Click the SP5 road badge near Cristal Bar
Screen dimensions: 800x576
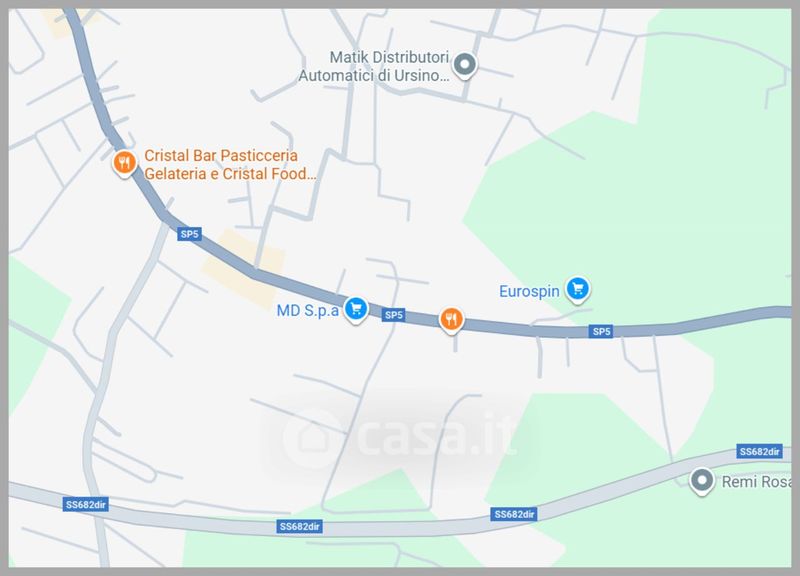[189, 234]
